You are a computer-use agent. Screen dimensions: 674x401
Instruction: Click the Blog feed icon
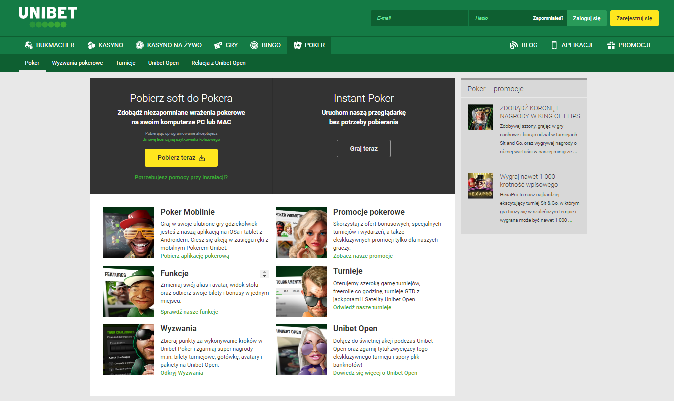(x=513, y=45)
